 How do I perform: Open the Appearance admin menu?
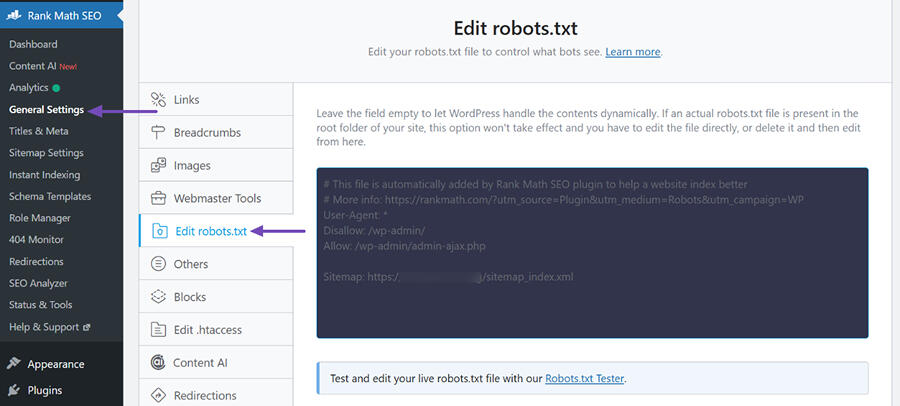[x=55, y=364]
